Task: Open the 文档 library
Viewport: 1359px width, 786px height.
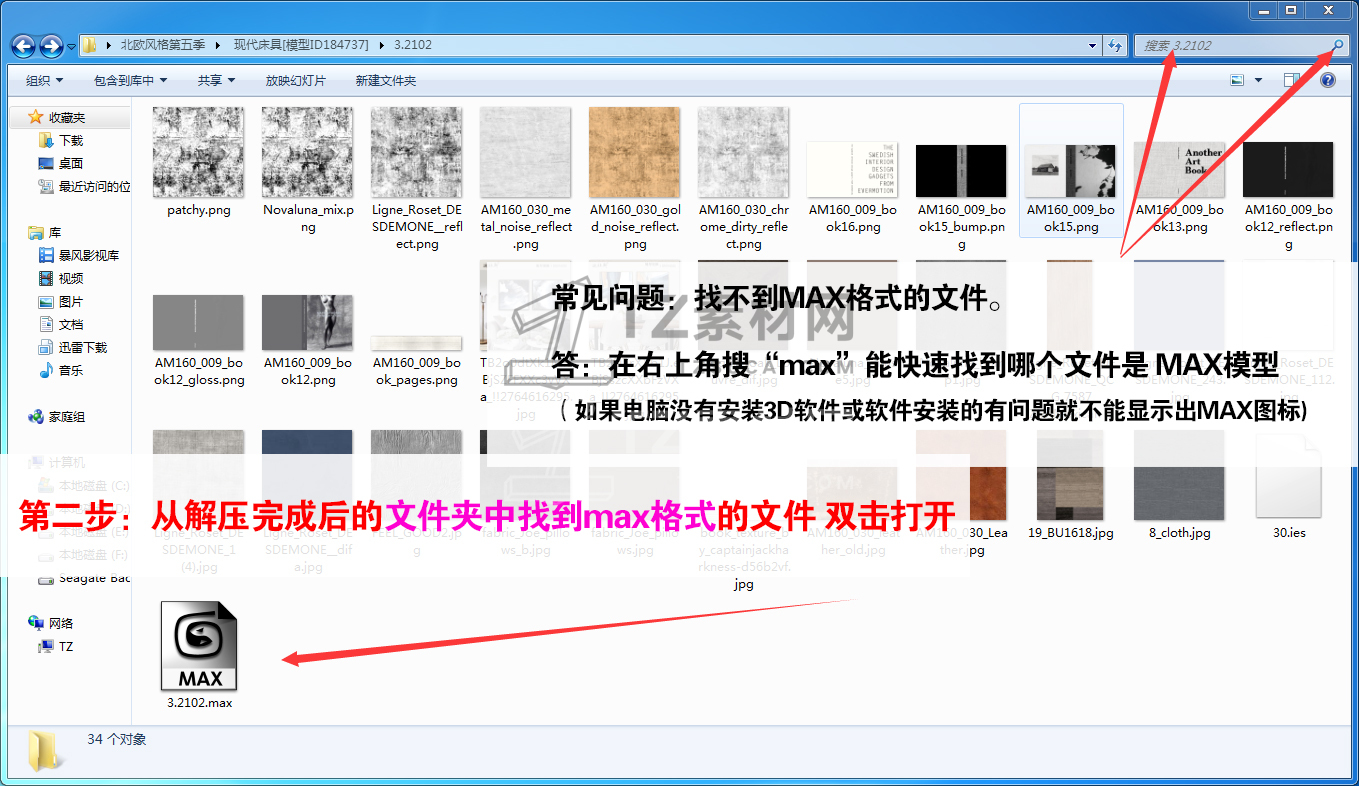Action: 70,325
